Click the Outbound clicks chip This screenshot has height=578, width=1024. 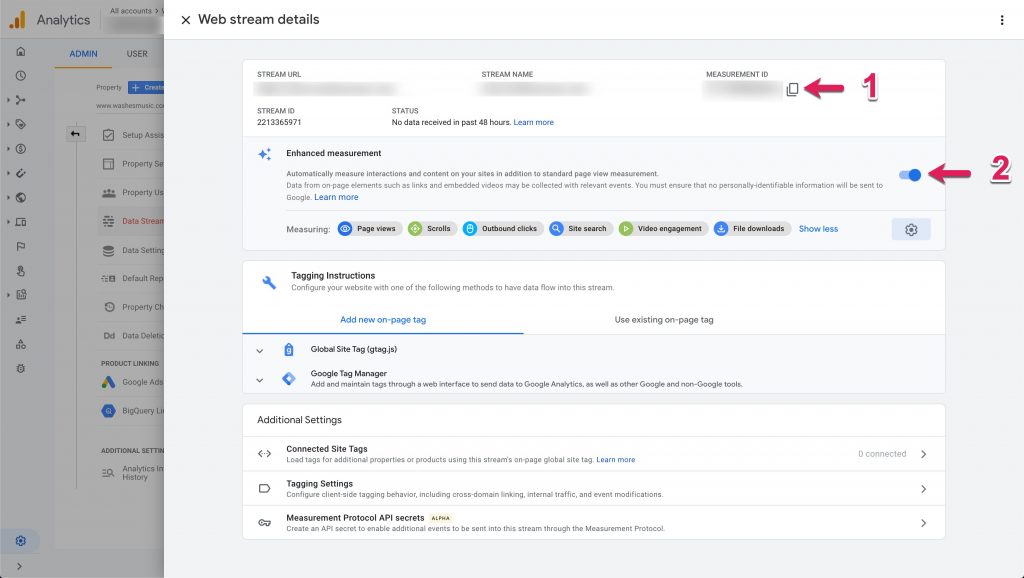pyautogui.click(x=501, y=229)
